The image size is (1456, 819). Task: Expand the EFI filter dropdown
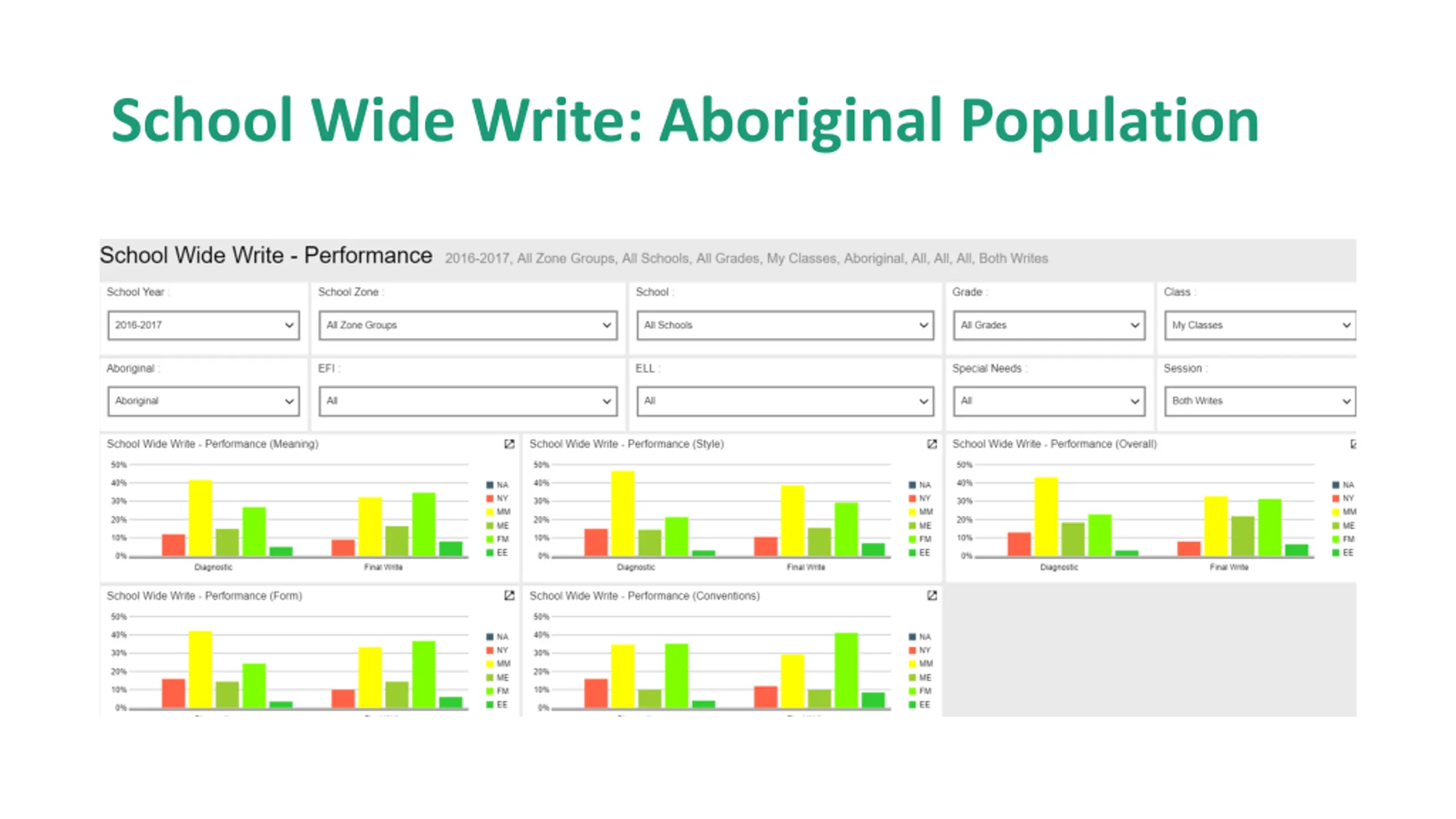(468, 401)
